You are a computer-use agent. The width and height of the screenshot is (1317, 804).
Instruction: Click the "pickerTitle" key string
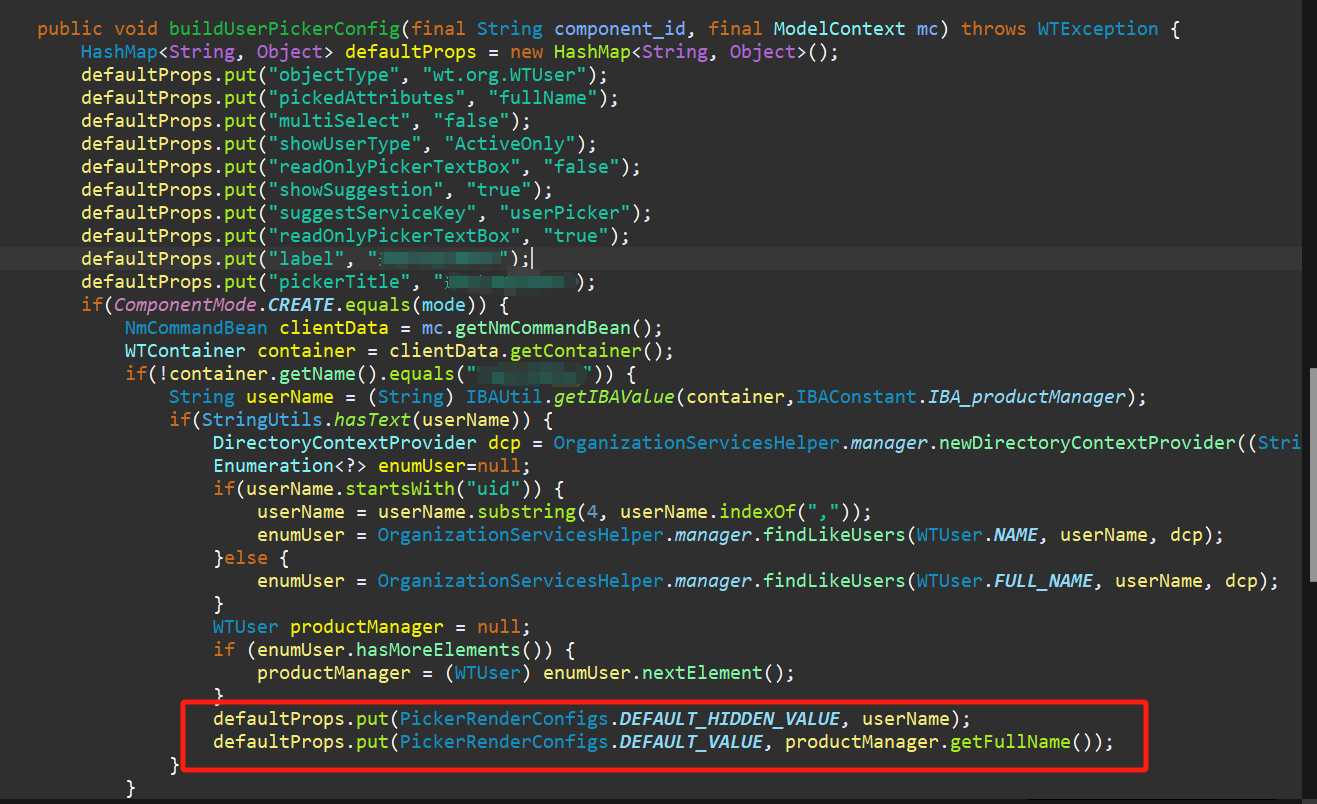click(339, 282)
